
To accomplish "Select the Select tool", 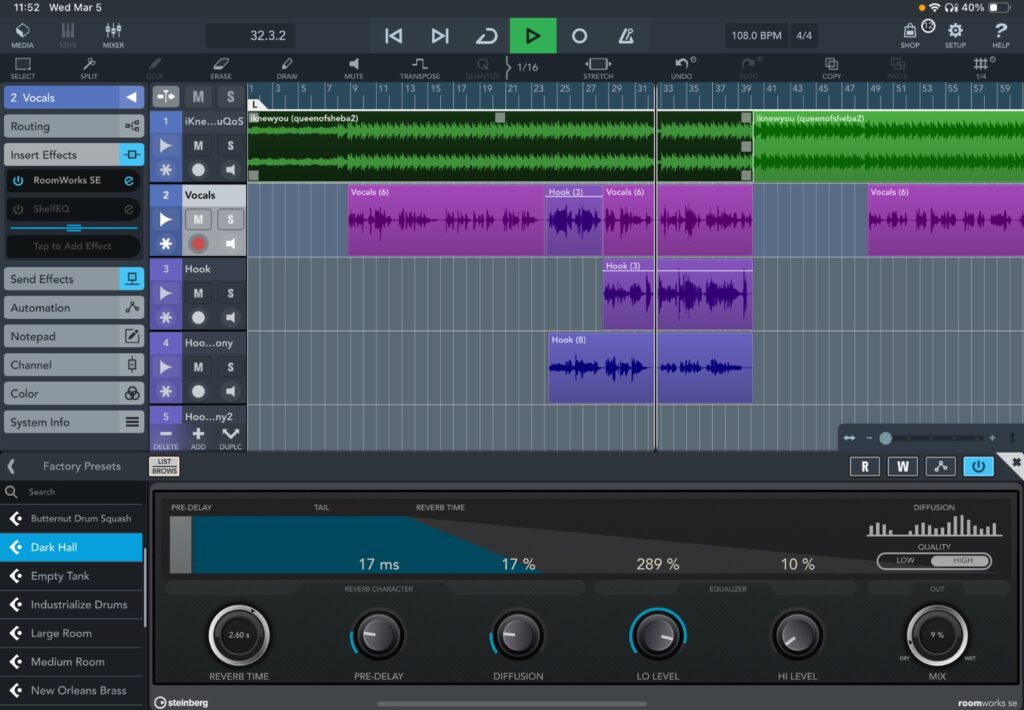I will point(23,68).
